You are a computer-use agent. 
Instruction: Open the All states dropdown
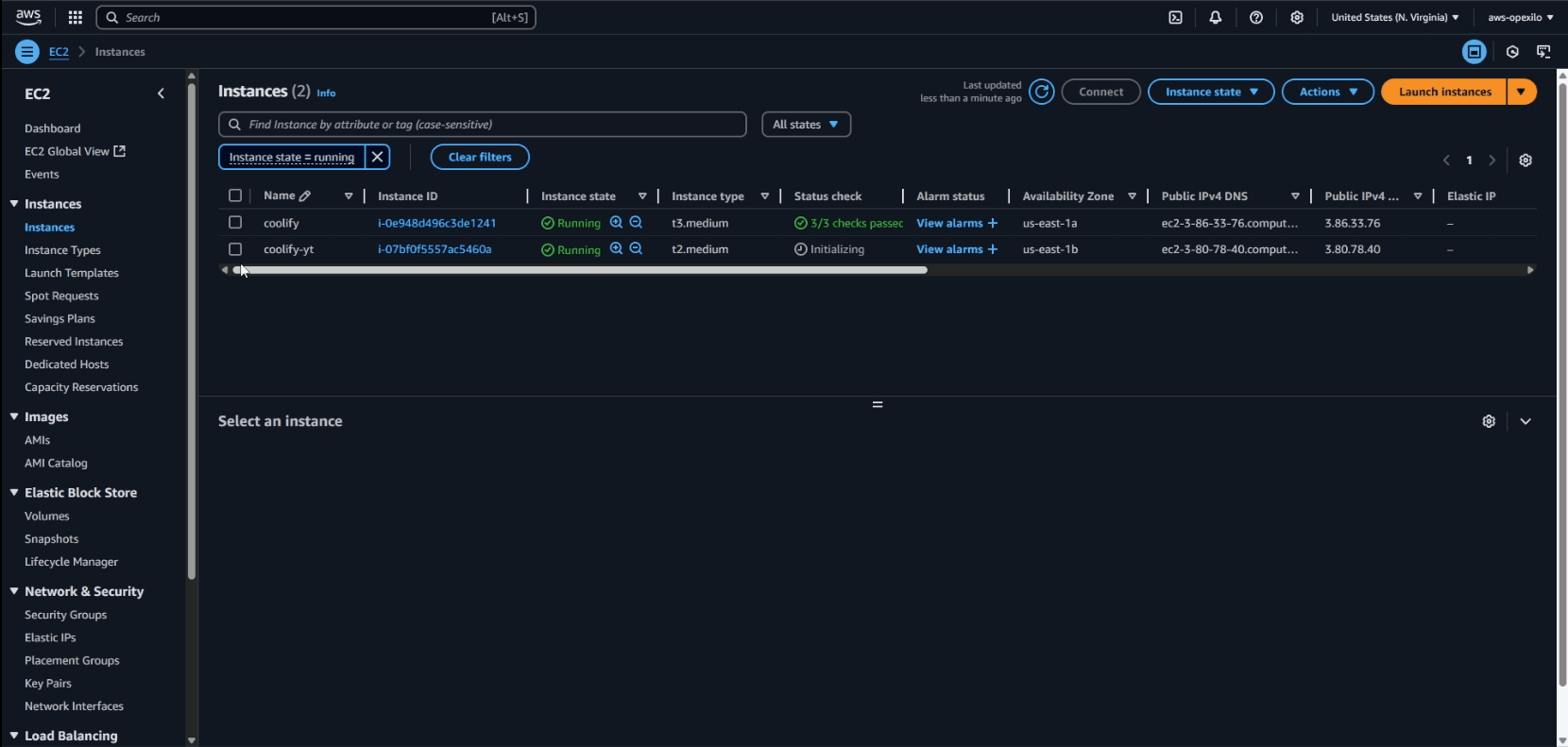[x=806, y=125]
